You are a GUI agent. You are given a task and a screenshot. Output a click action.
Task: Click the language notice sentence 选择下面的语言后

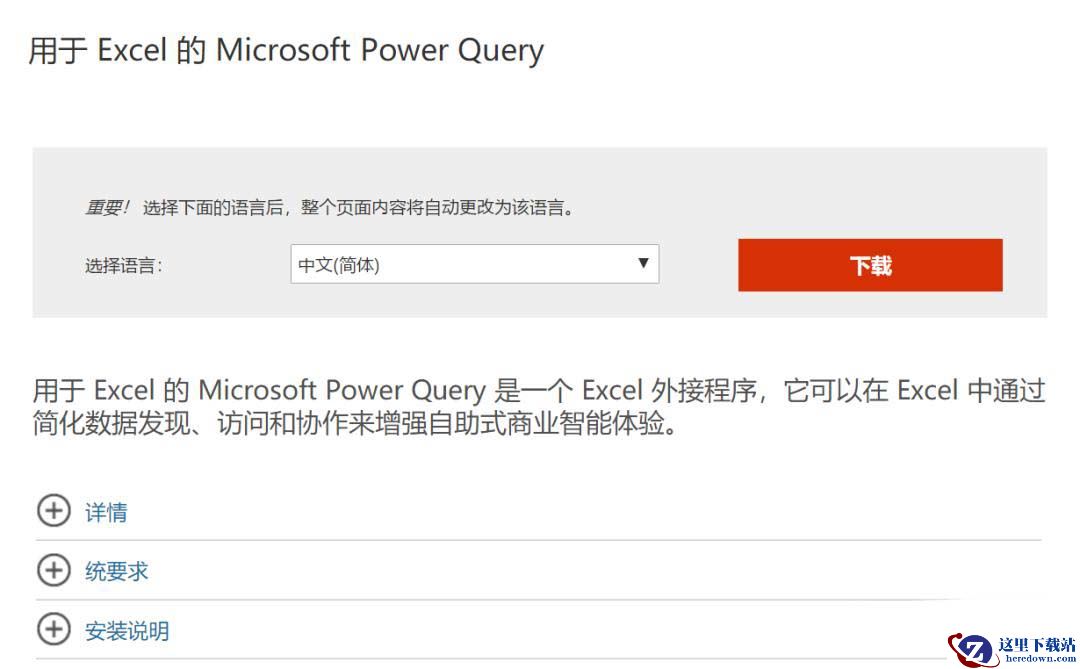(x=358, y=207)
